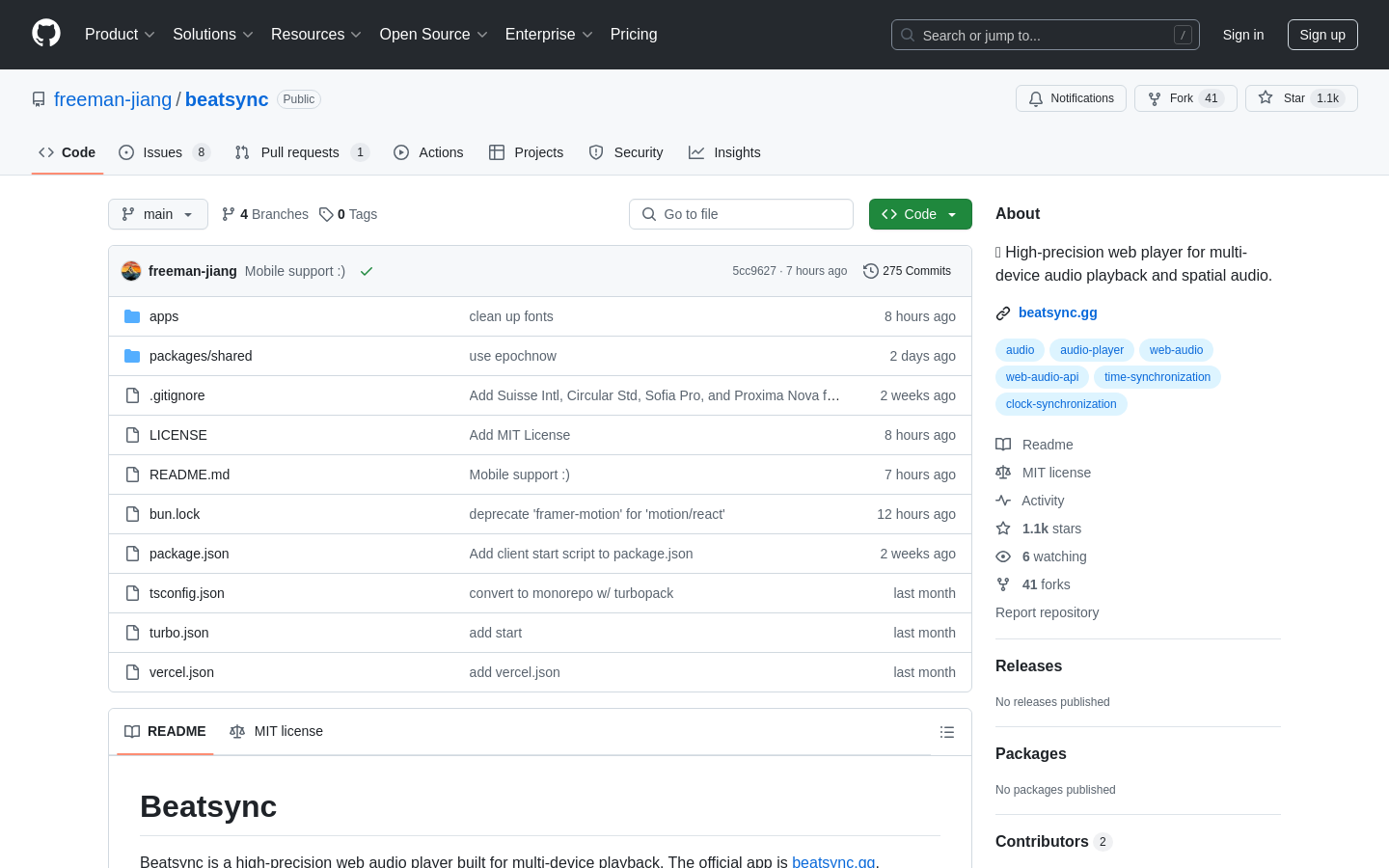Click the Sign up button
1389x868 pixels.
1322,35
